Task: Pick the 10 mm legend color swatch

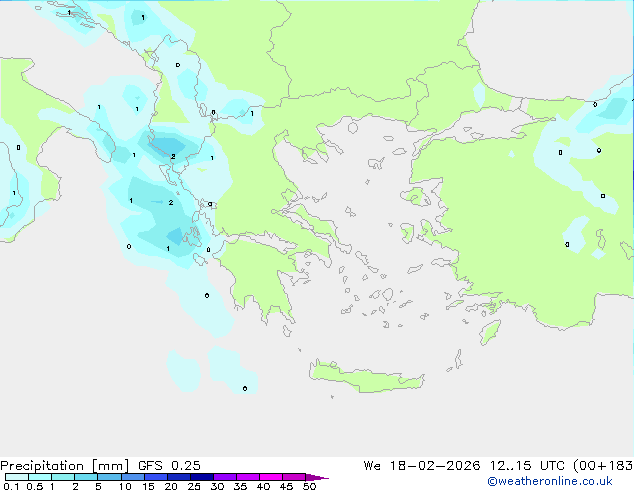Action: click(x=133, y=477)
